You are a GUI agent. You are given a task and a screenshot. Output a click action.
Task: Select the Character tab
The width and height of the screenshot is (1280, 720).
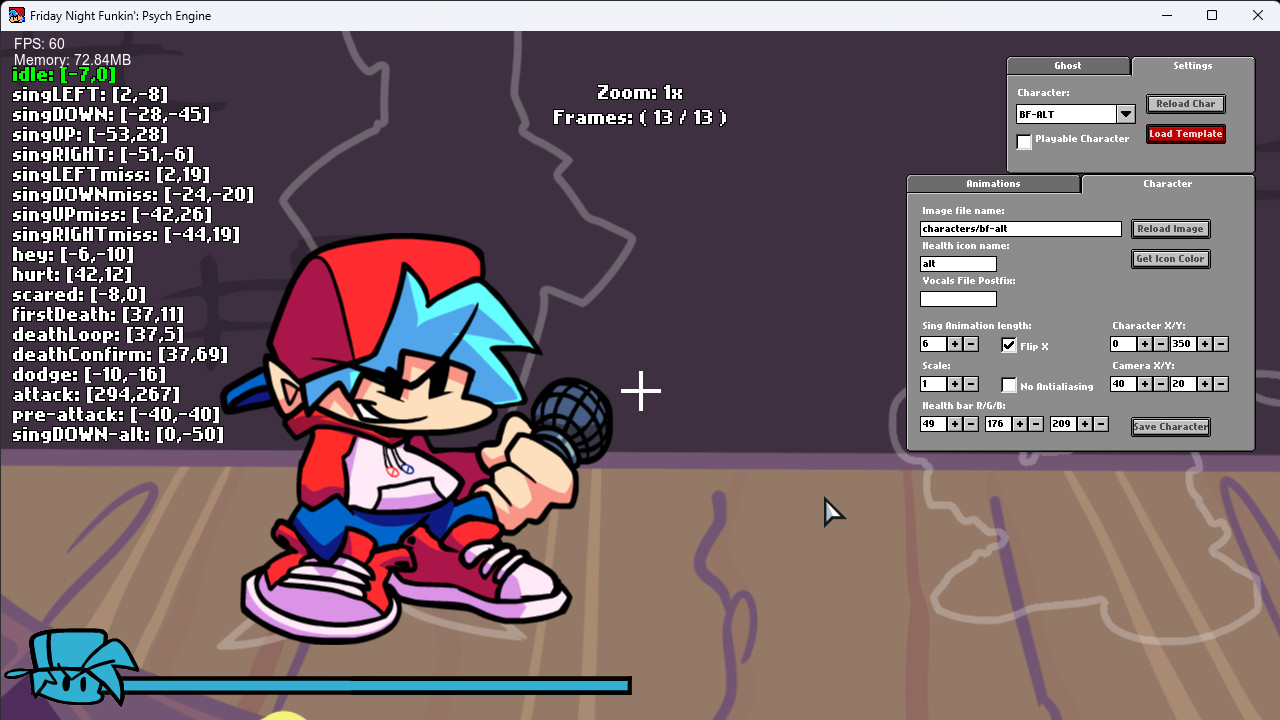pos(1167,184)
